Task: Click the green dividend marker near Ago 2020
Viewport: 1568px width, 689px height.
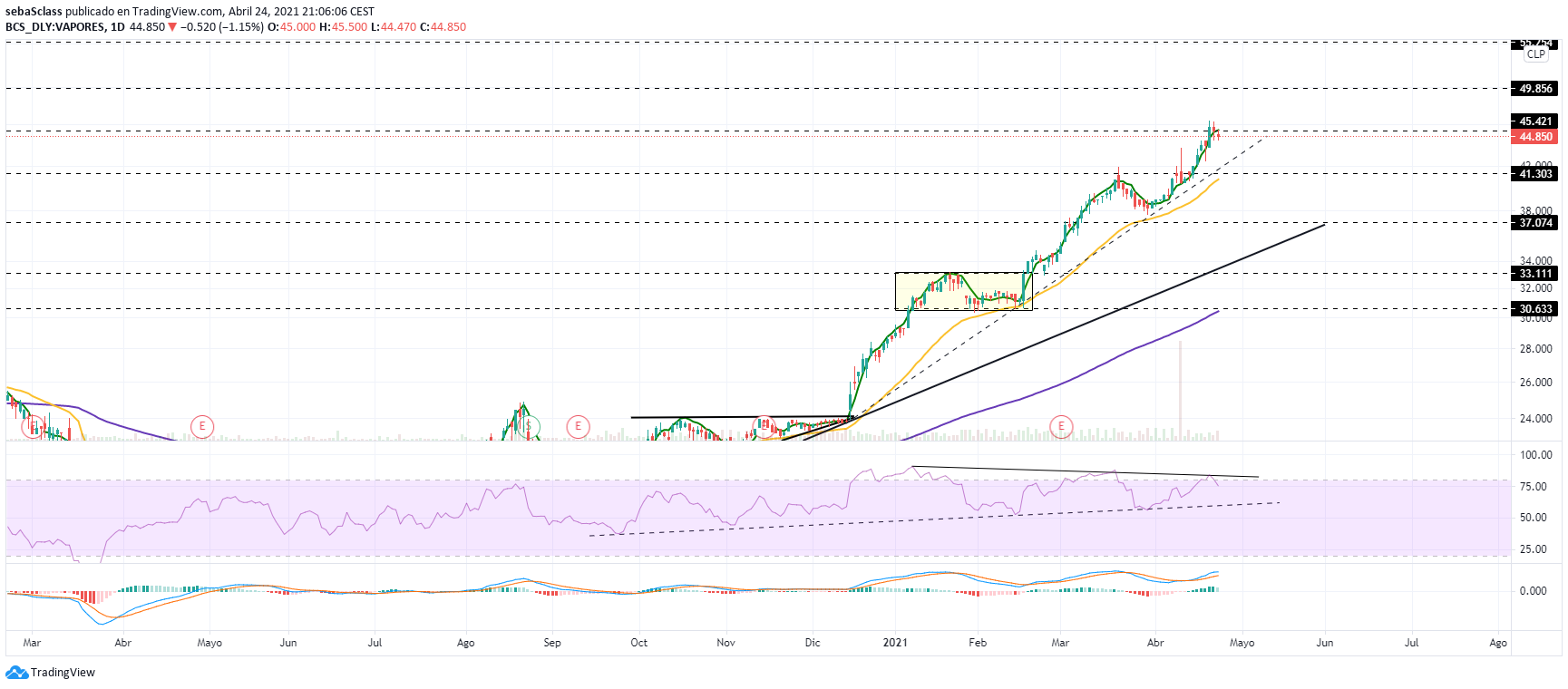Action: coord(530,426)
